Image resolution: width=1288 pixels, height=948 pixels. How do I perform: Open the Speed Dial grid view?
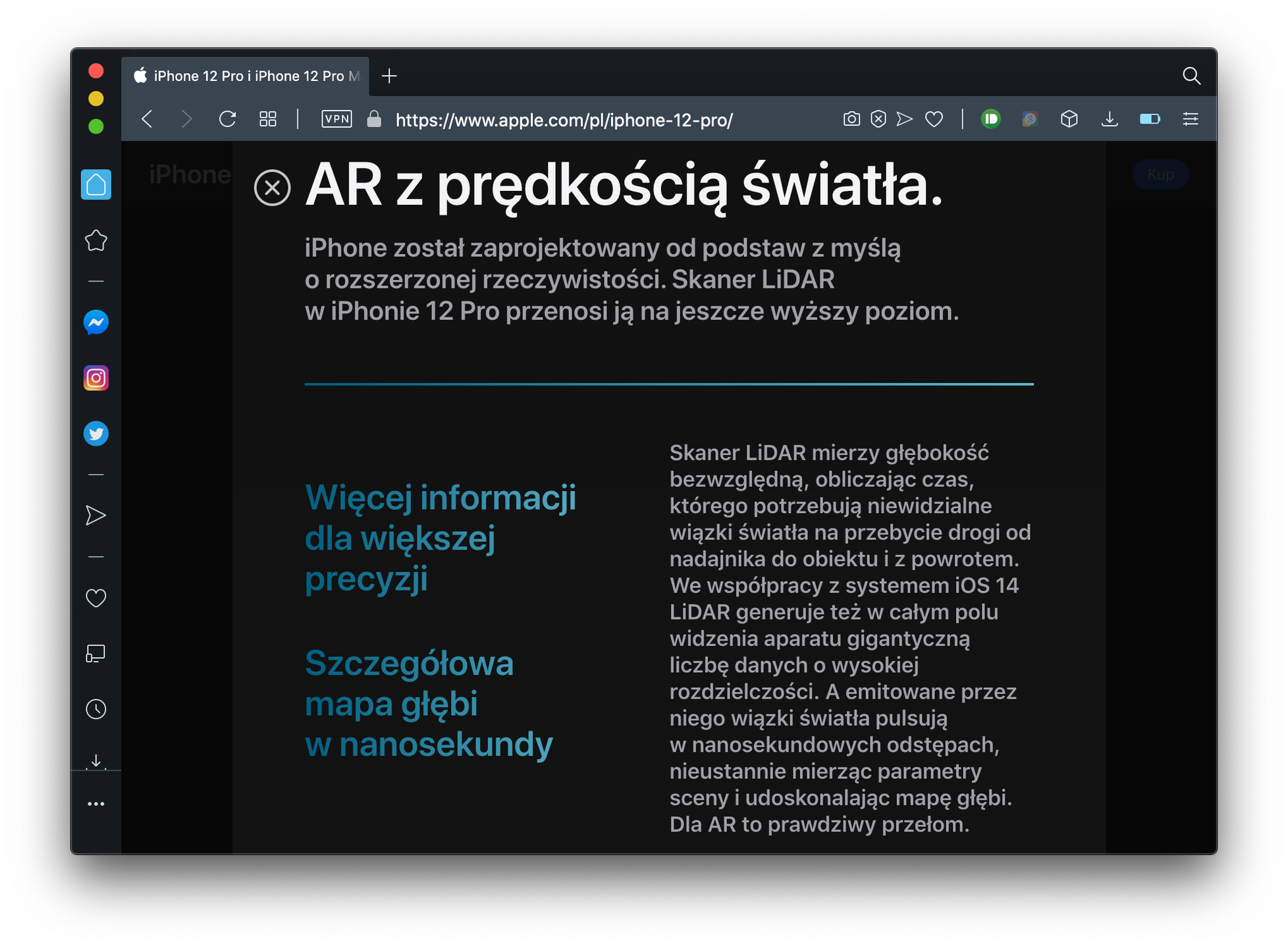[x=268, y=119]
